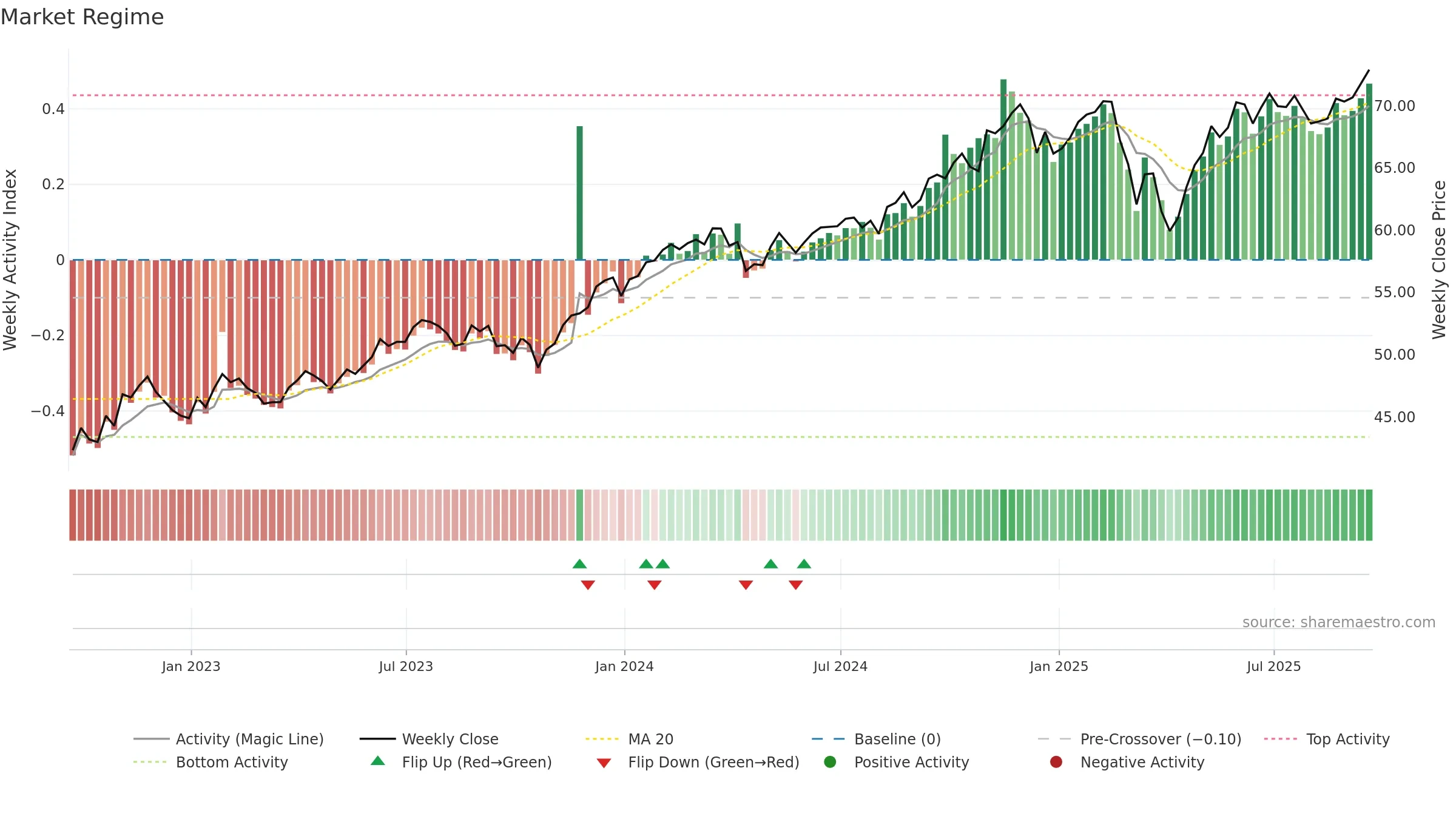This screenshot has height=819, width=1456.
Task: Click the Jul 2023 x-axis label
Action: coord(406,667)
